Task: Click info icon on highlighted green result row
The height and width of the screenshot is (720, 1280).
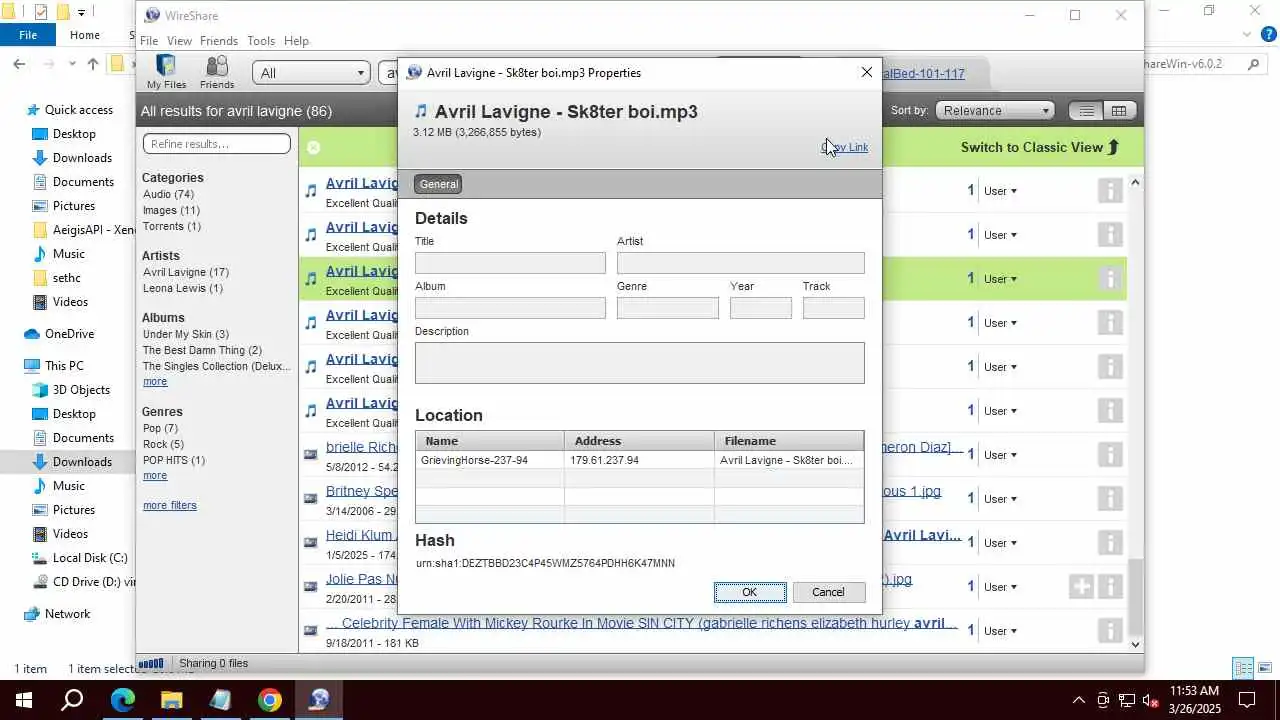Action: (1110, 279)
